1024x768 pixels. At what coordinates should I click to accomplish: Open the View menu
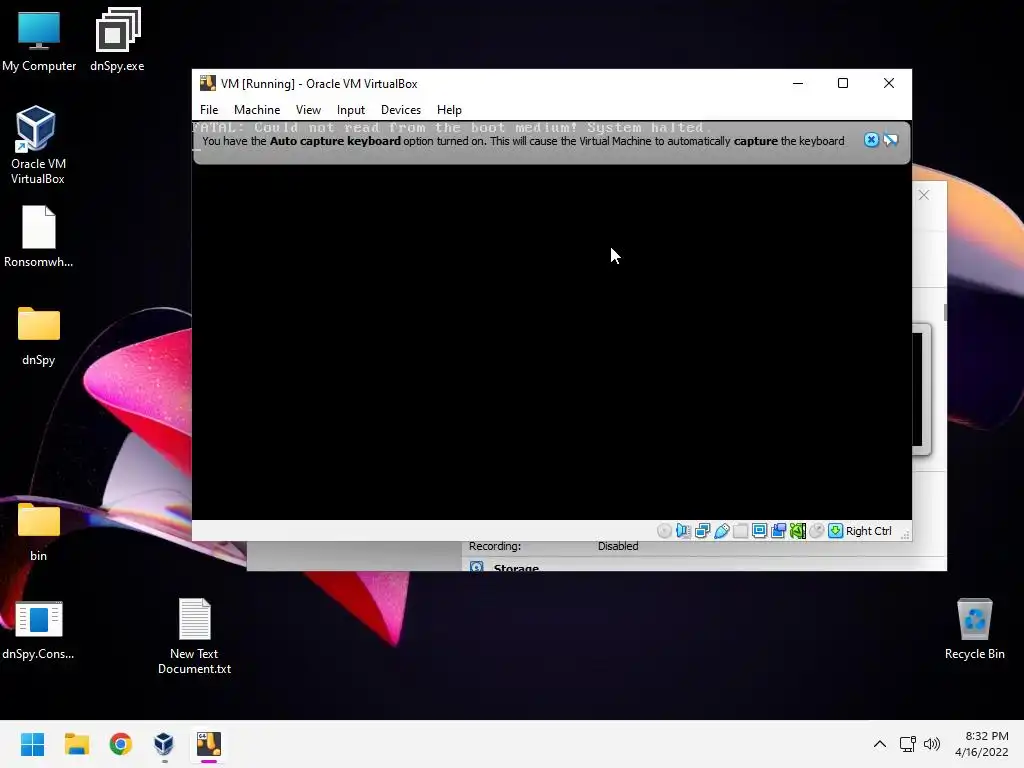[308, 110]
